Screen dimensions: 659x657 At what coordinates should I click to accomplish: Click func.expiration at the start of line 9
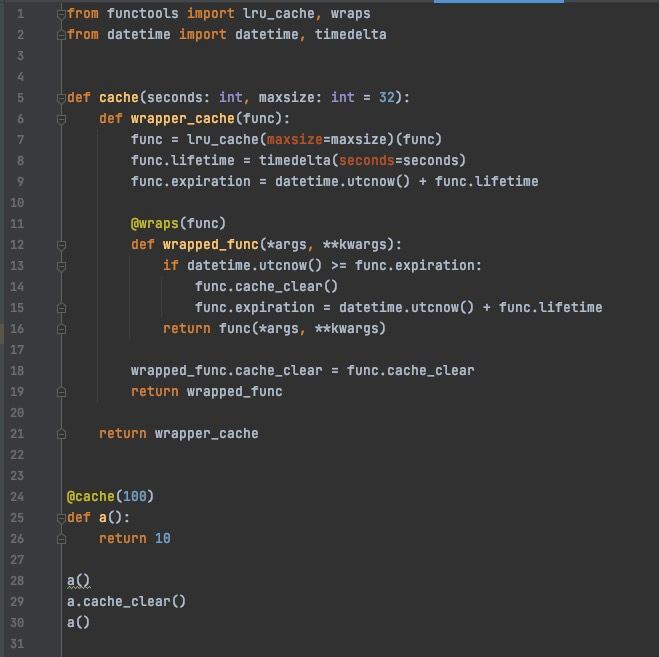click(x=190, y=182)
